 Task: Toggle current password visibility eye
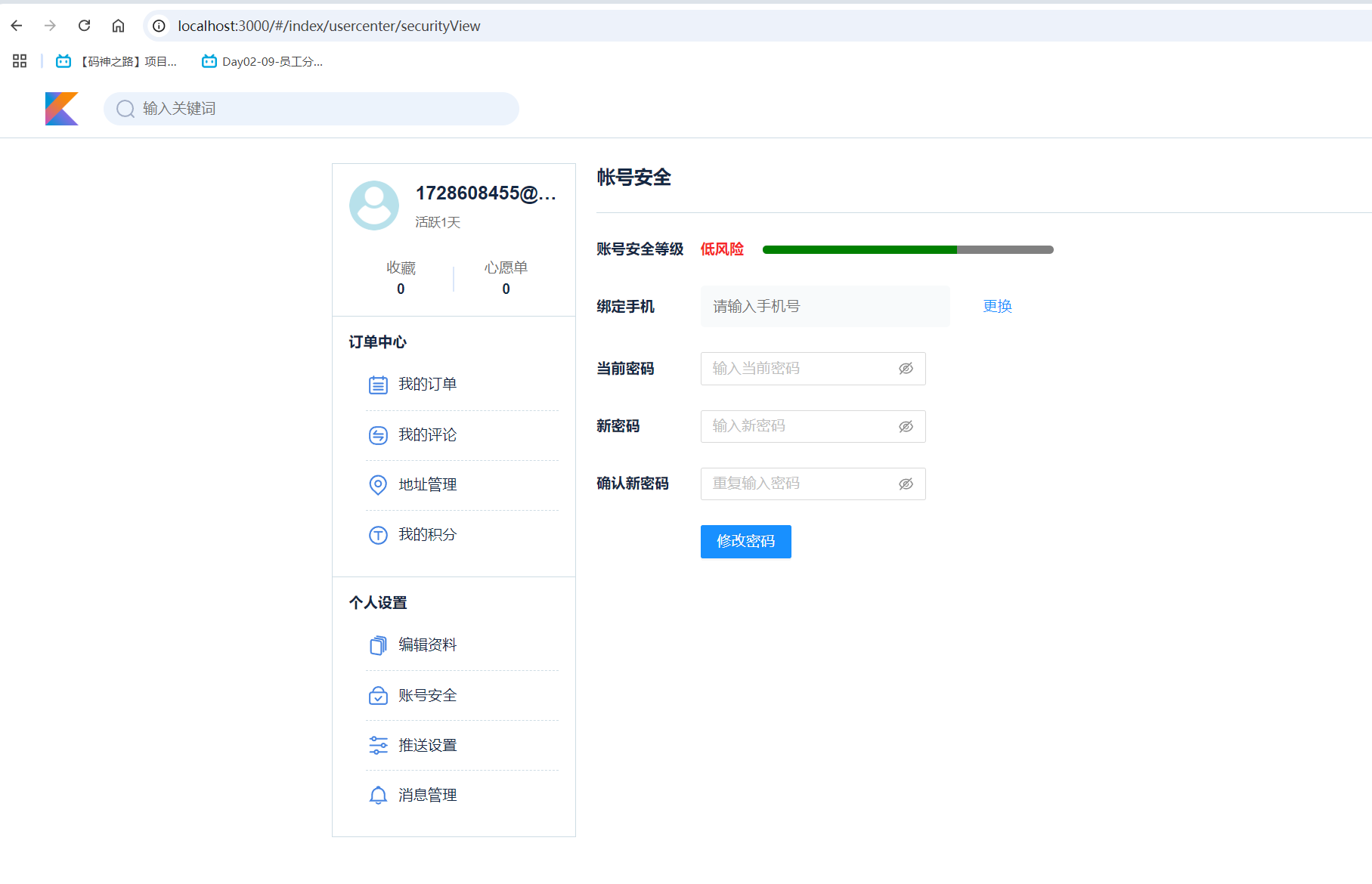pyautogui.click(x=906, y=369)
